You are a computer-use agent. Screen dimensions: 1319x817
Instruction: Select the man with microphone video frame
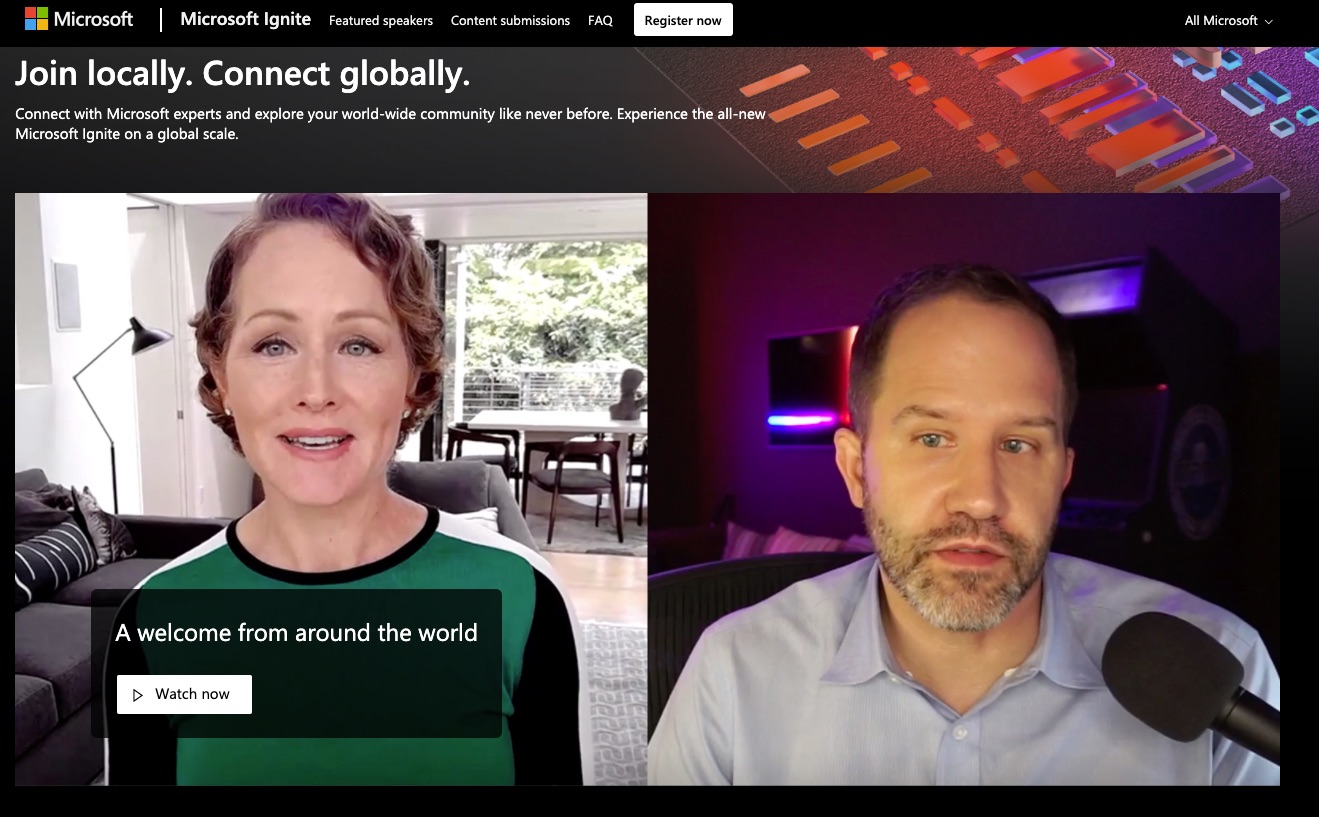click(964, 489)
